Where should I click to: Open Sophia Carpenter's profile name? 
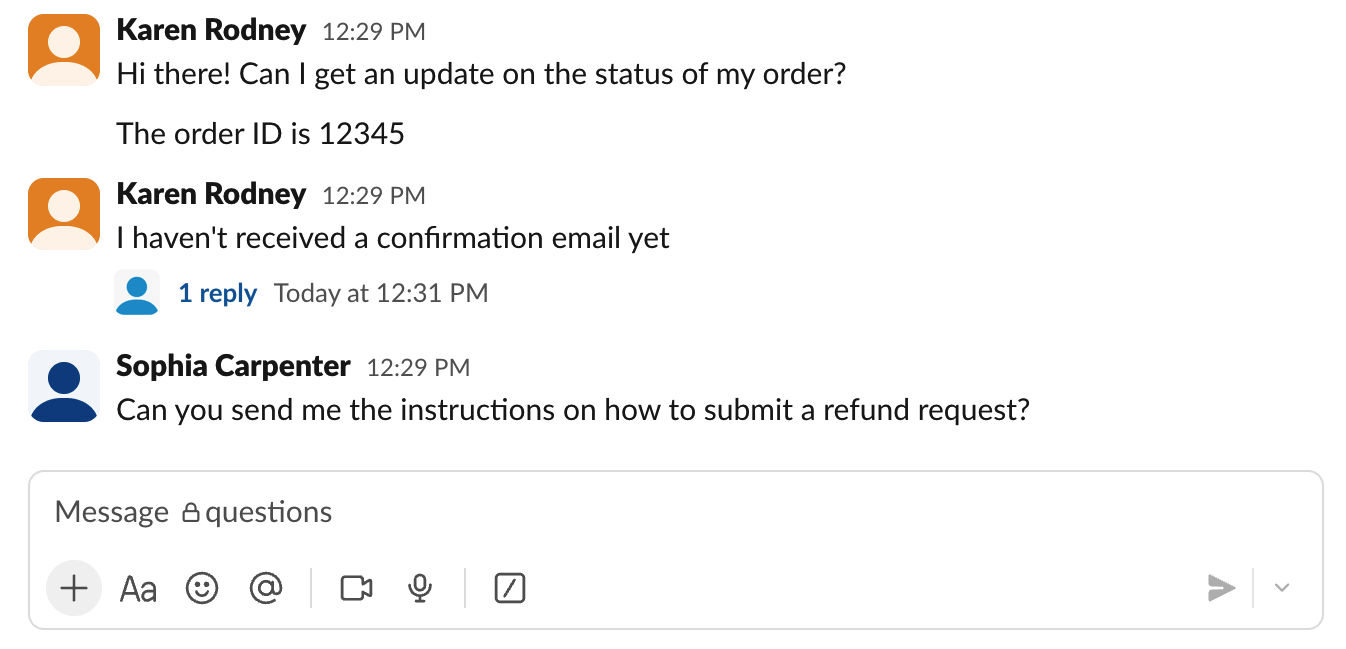(x=233, y=366)
